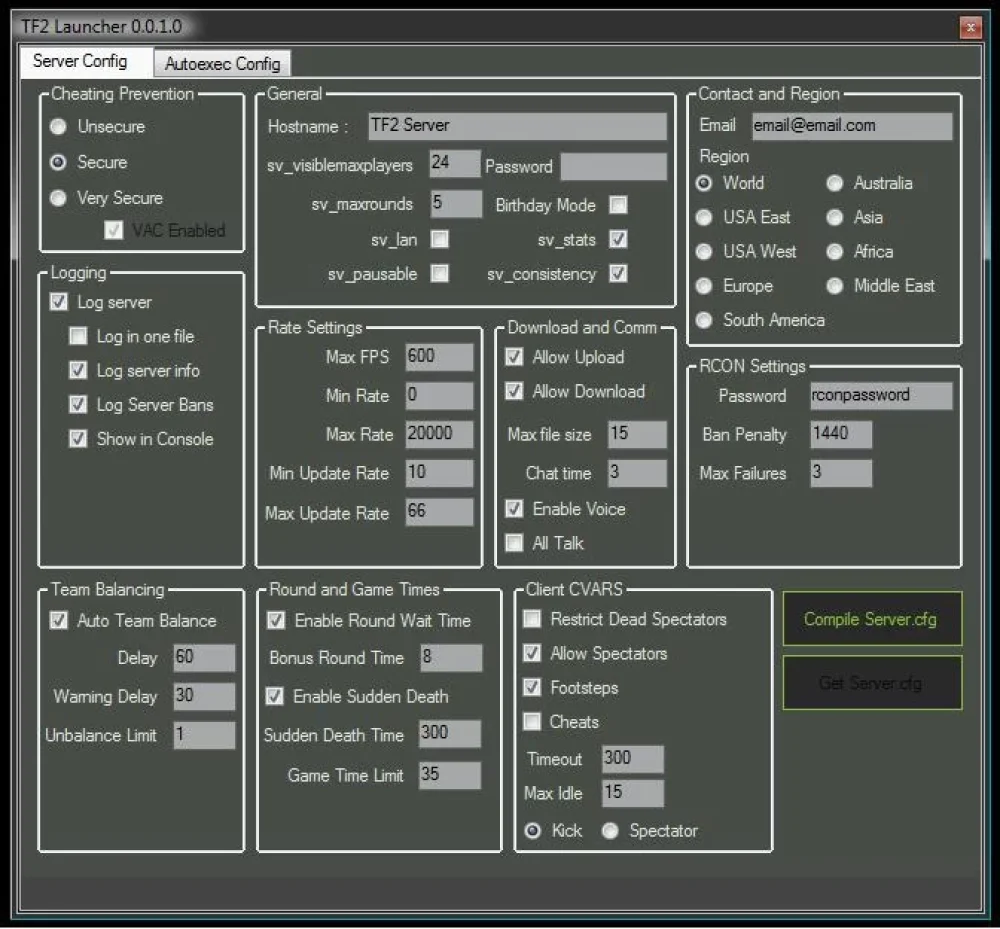Click the Max Rate field
The width and height of the screenshot is (1000, 929).
(x=439, y=434)
